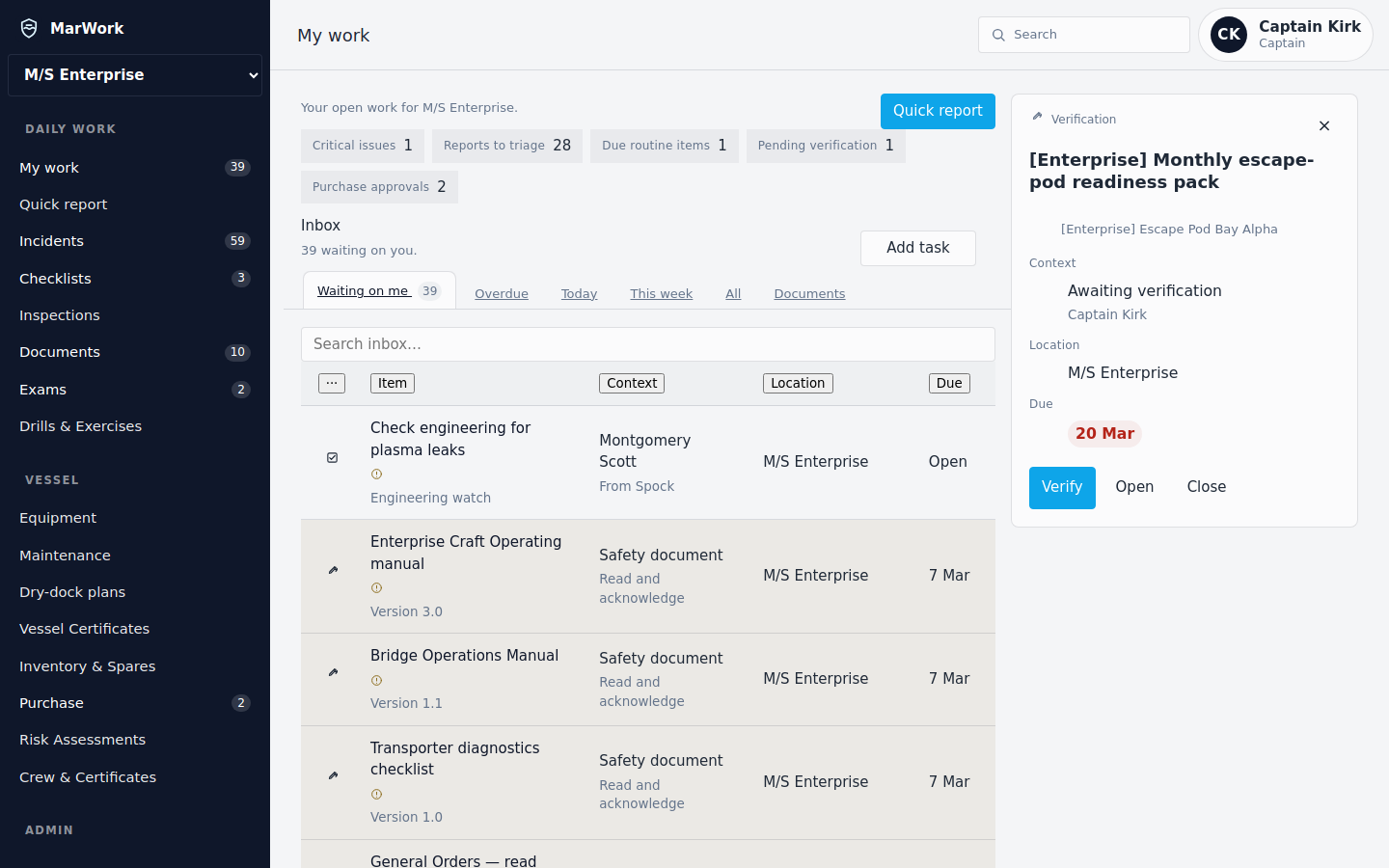Click the MarWork shield logo icon
This screenshot has height=868, width=1389.
click(30, 28)
